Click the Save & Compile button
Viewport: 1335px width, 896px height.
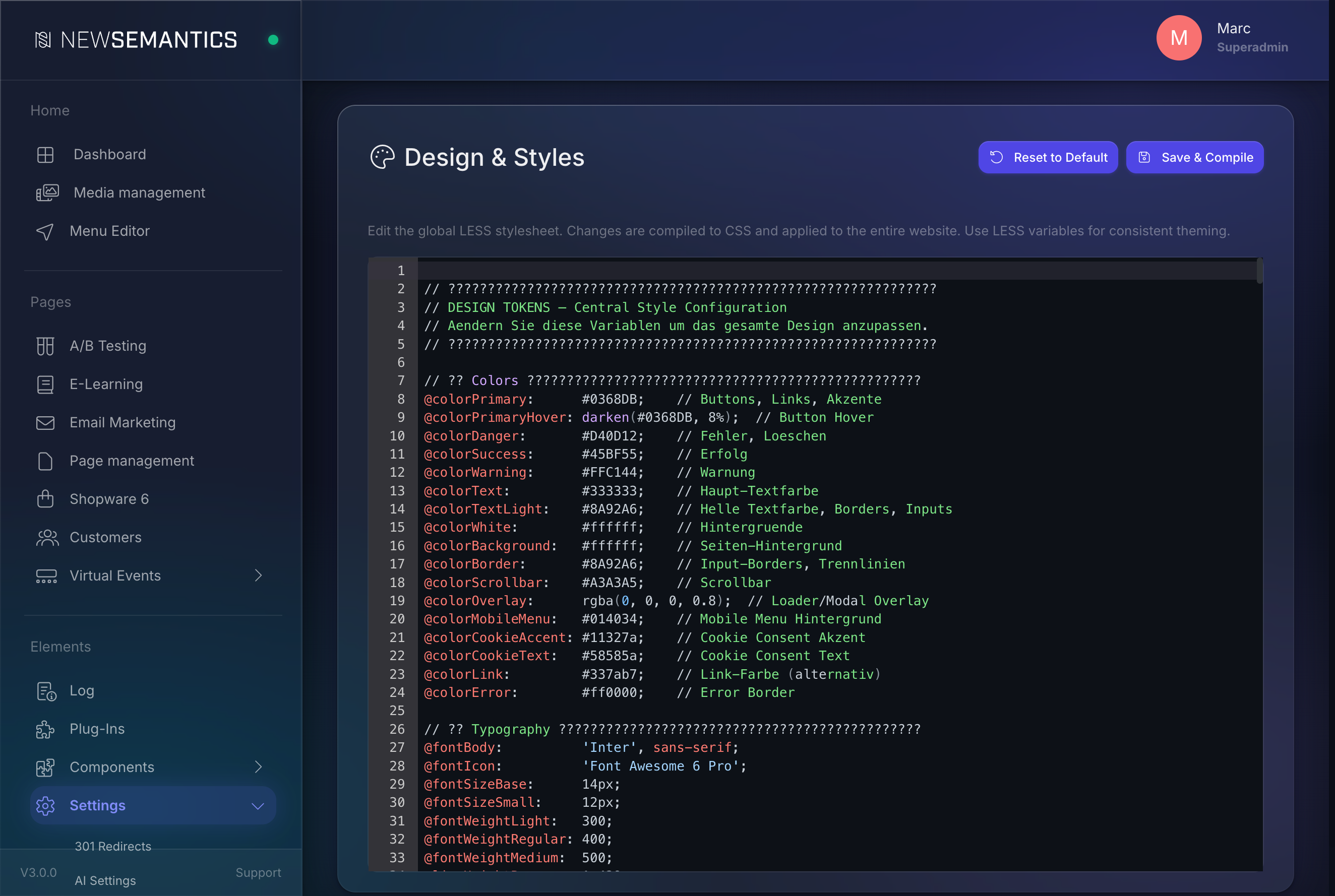1195,157
